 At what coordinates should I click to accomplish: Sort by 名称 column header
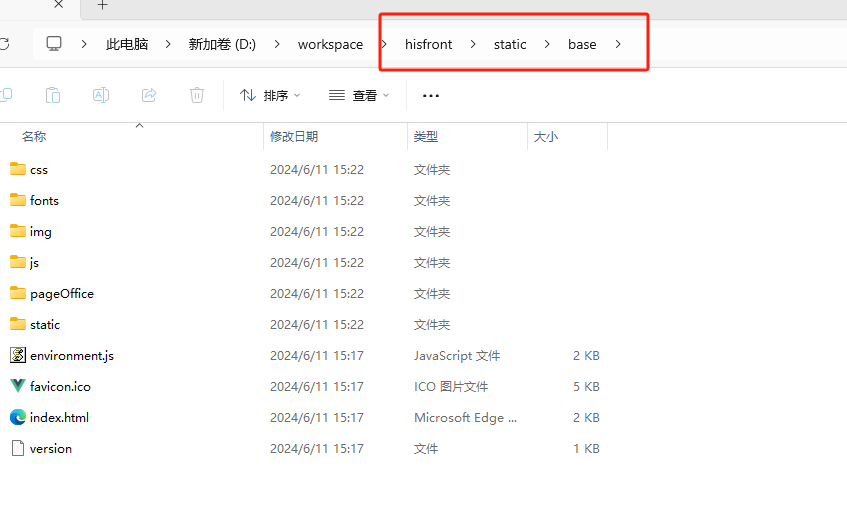(34, 137)
